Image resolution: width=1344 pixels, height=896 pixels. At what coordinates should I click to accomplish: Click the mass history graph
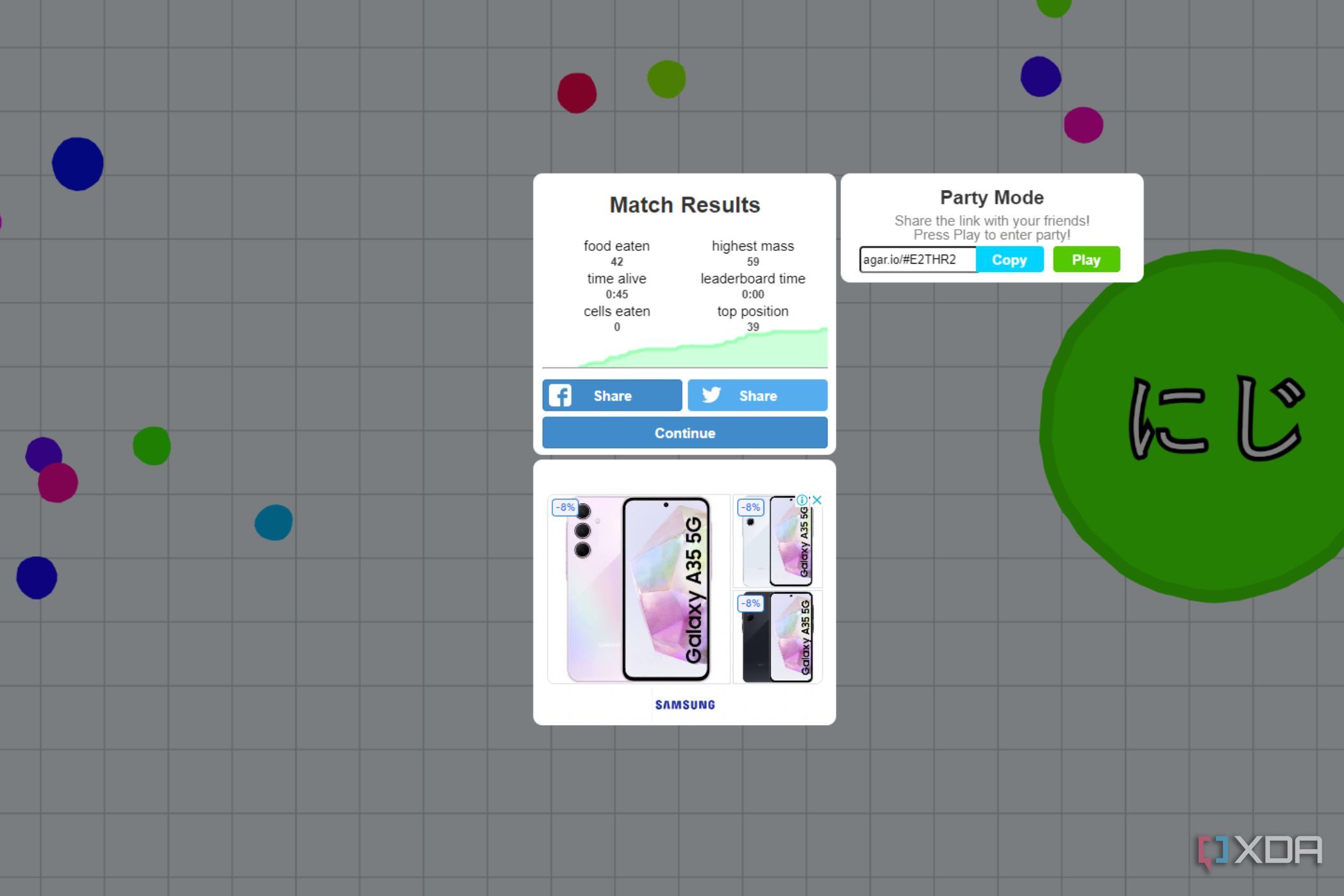(x=685, y=349)
